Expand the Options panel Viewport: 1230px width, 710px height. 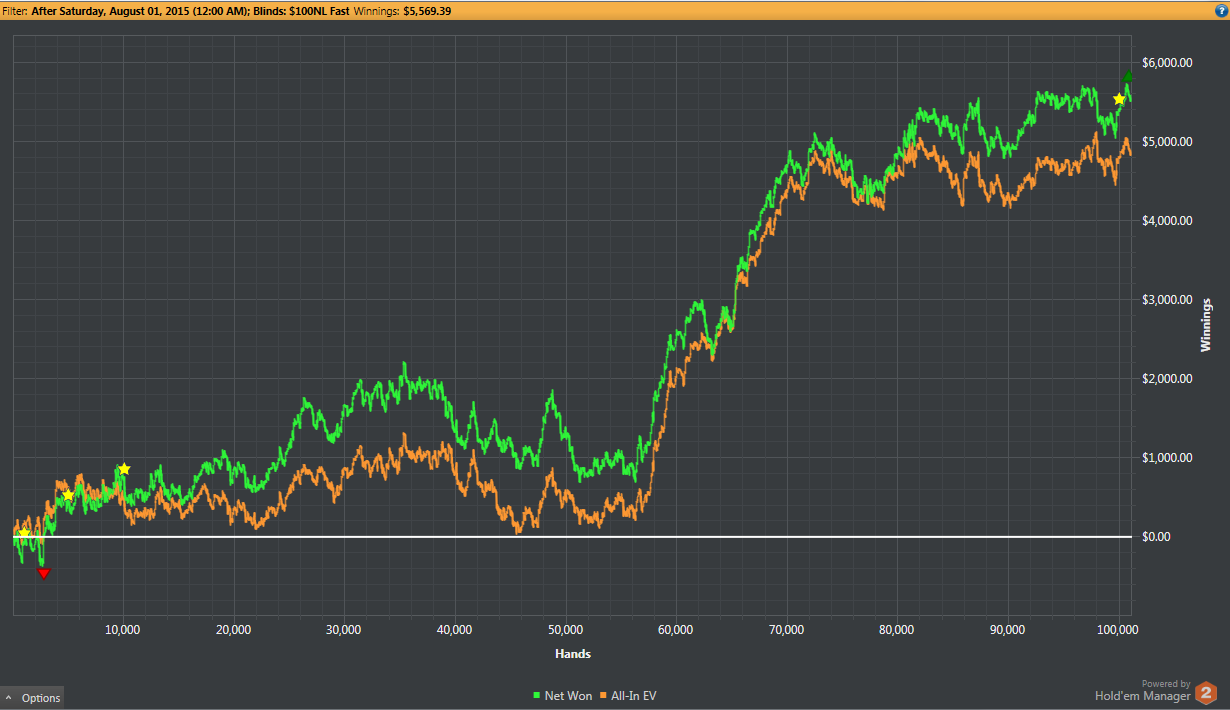[33, 698]
